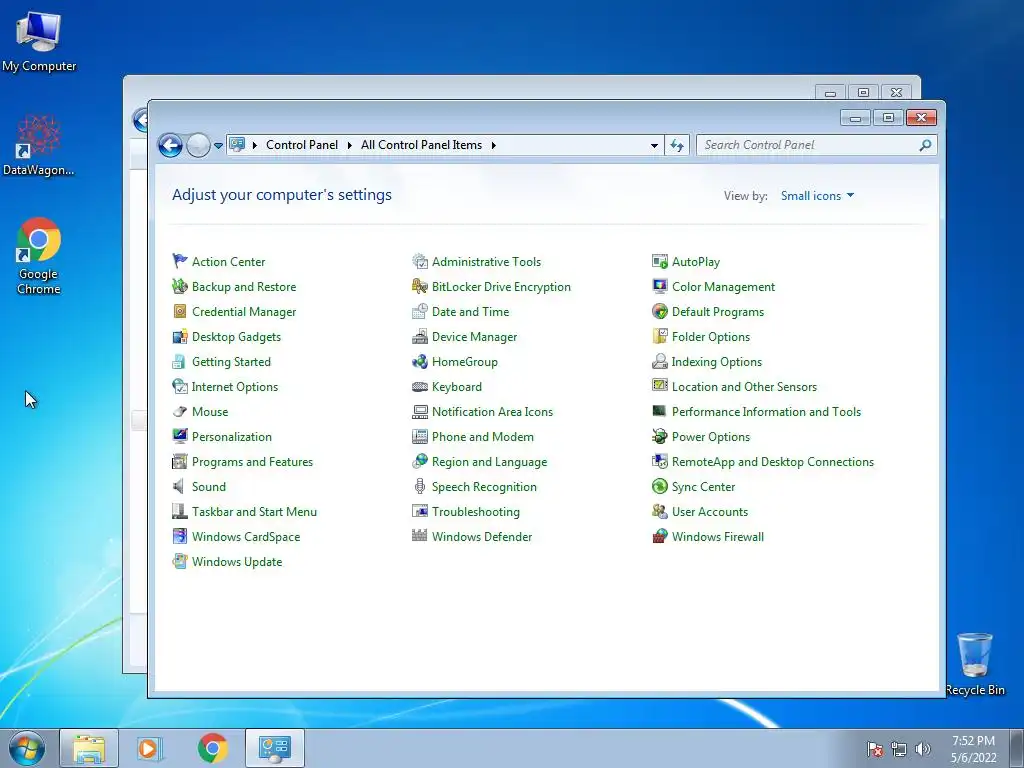The width and height of the screenshot is (1024, 768).
Task: Open Windows CardSpace link
Action: click(x=246, y=537)
